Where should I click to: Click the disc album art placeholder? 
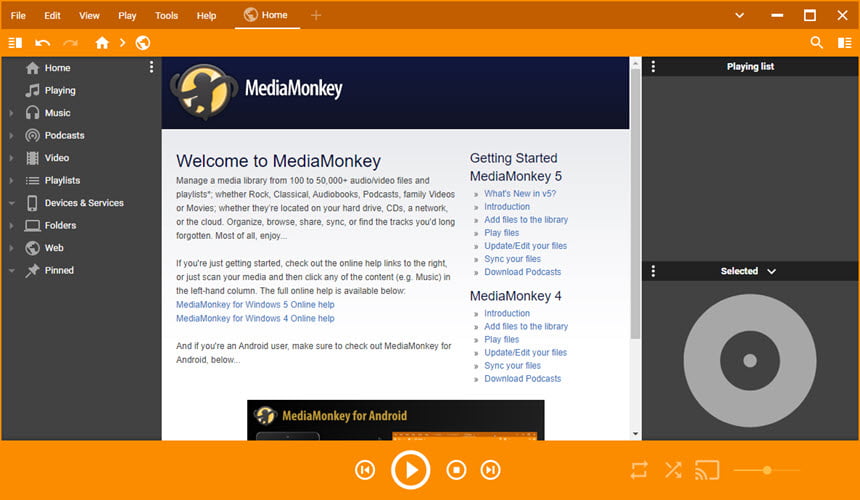750,360
